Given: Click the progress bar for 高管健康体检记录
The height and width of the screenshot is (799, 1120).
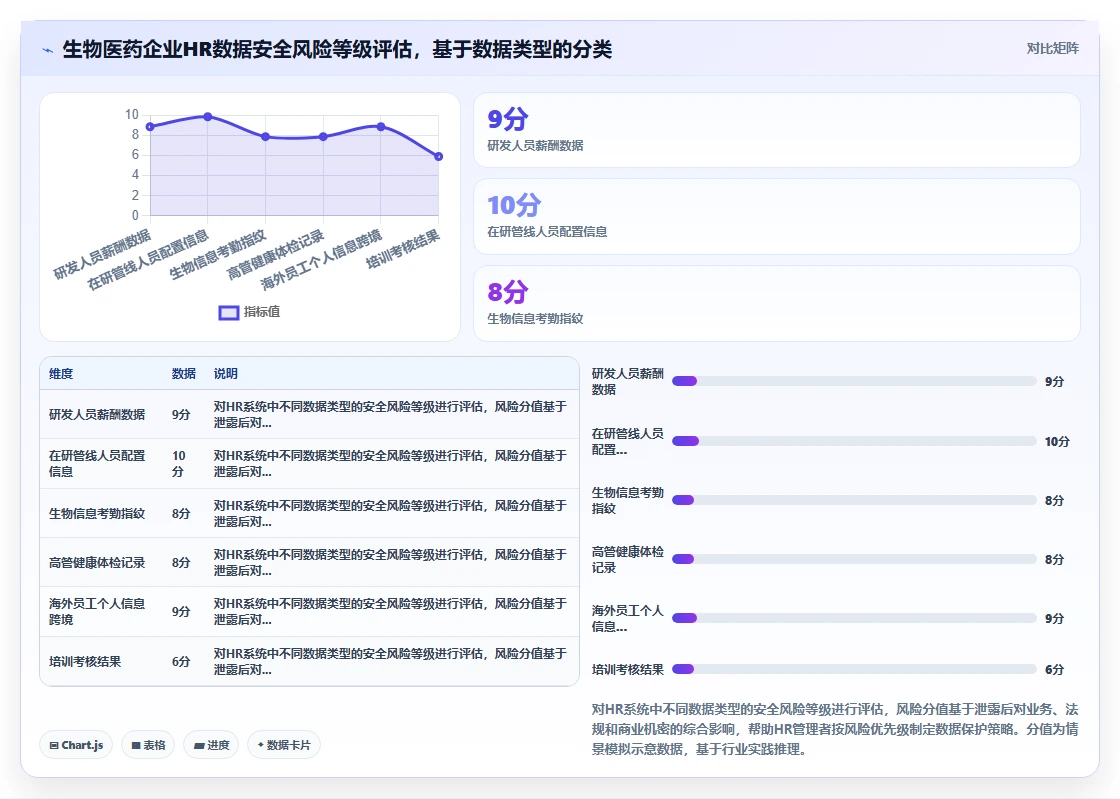Looking at the screenshot, I should 854,559.
